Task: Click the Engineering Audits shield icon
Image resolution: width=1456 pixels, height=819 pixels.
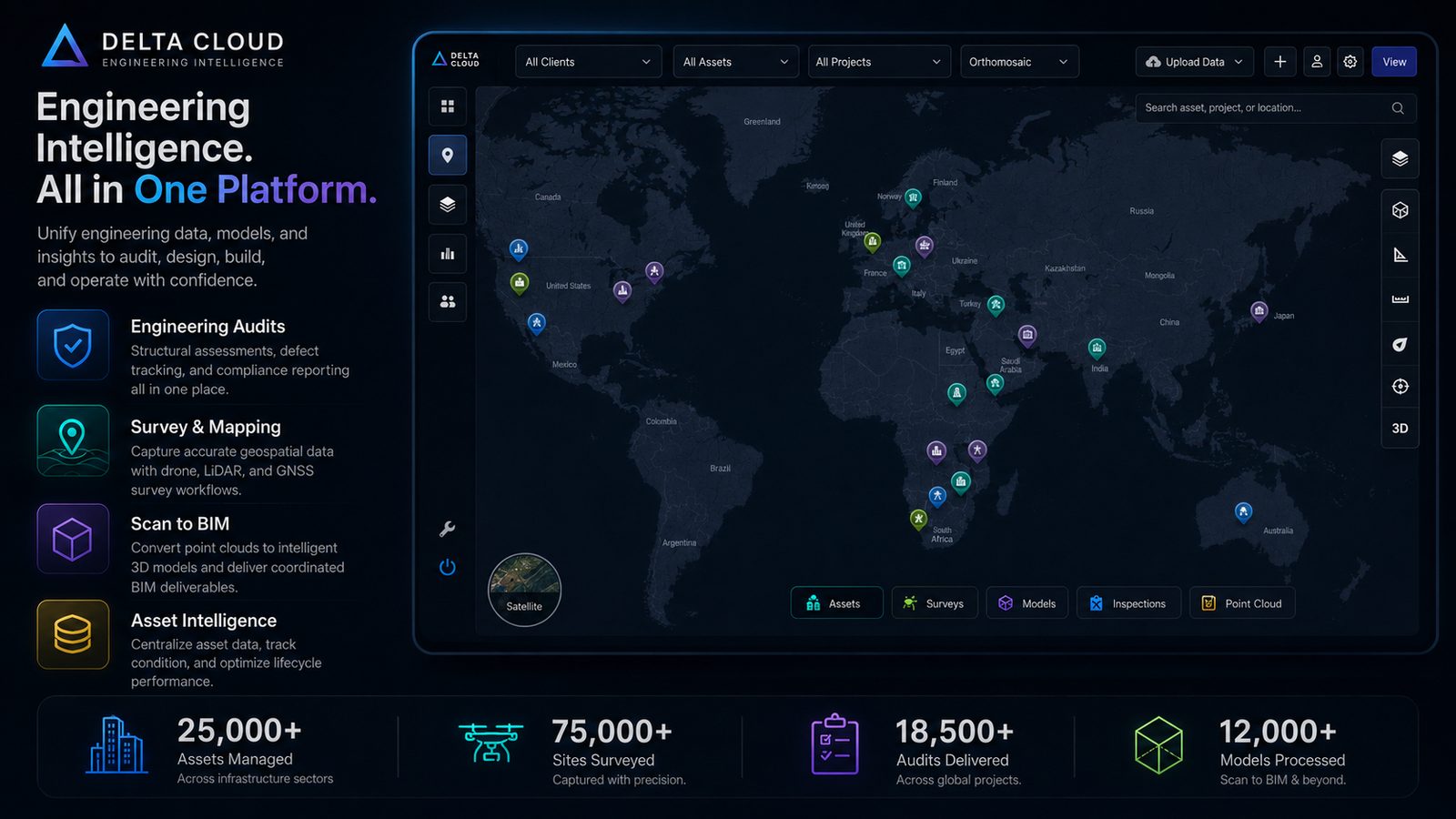Action: tap(73, 345)
